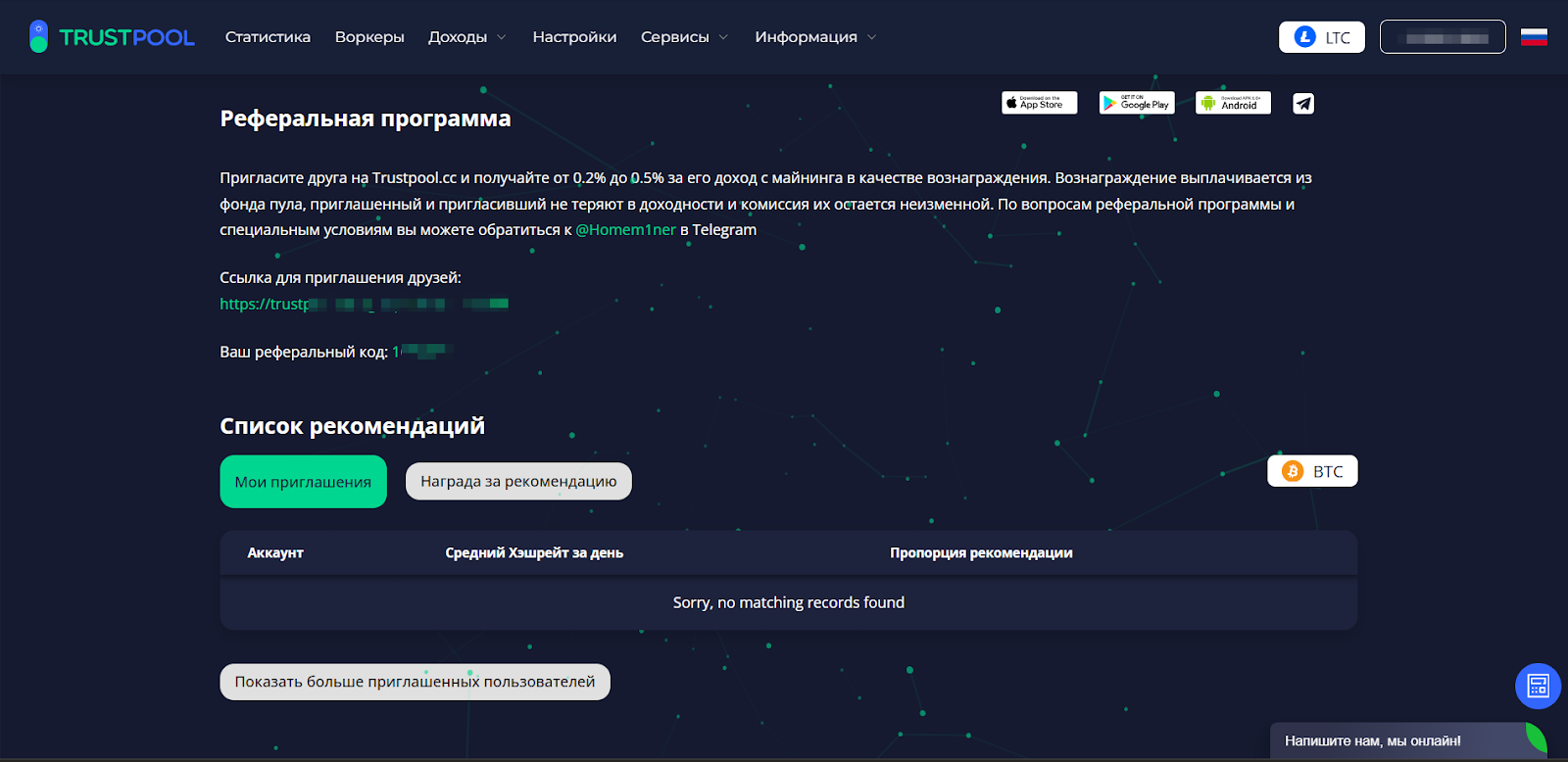Click the Пропорция рекомендации column header
Image resolution: width=1568 pixels, height=762 pixels.
[x=981, y=552]
